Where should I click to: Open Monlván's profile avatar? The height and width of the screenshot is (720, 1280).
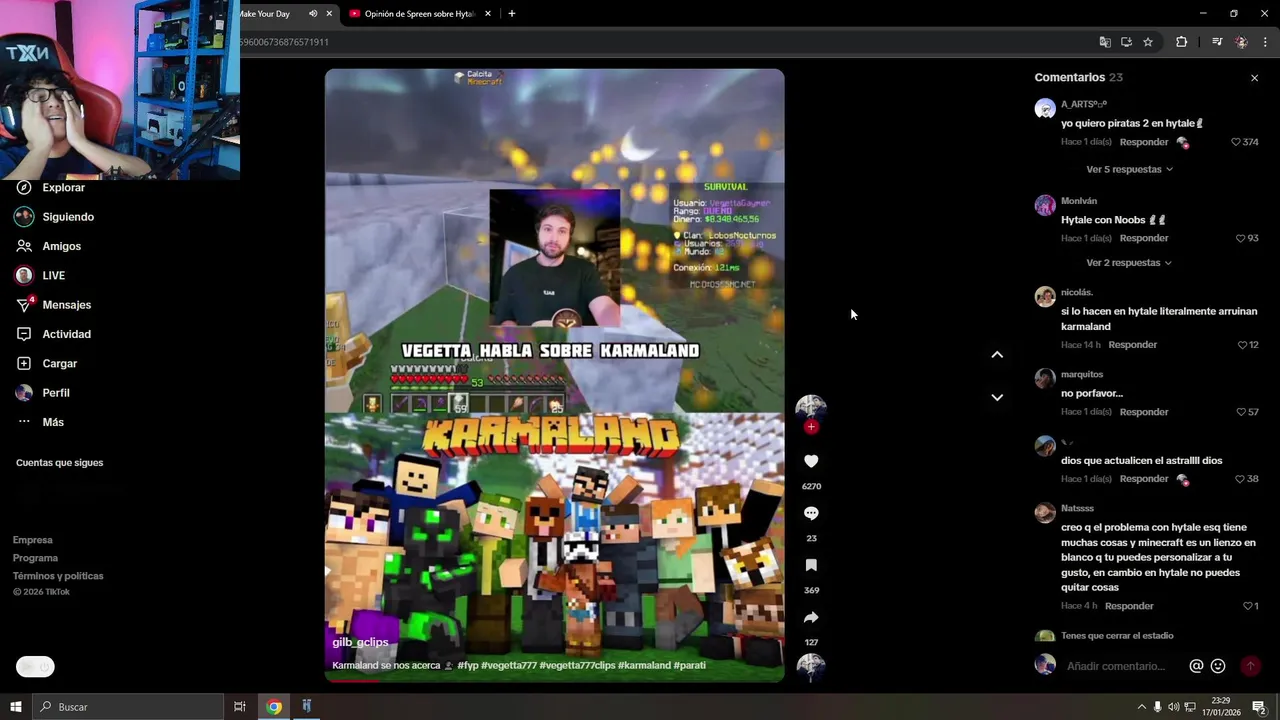1045,206
